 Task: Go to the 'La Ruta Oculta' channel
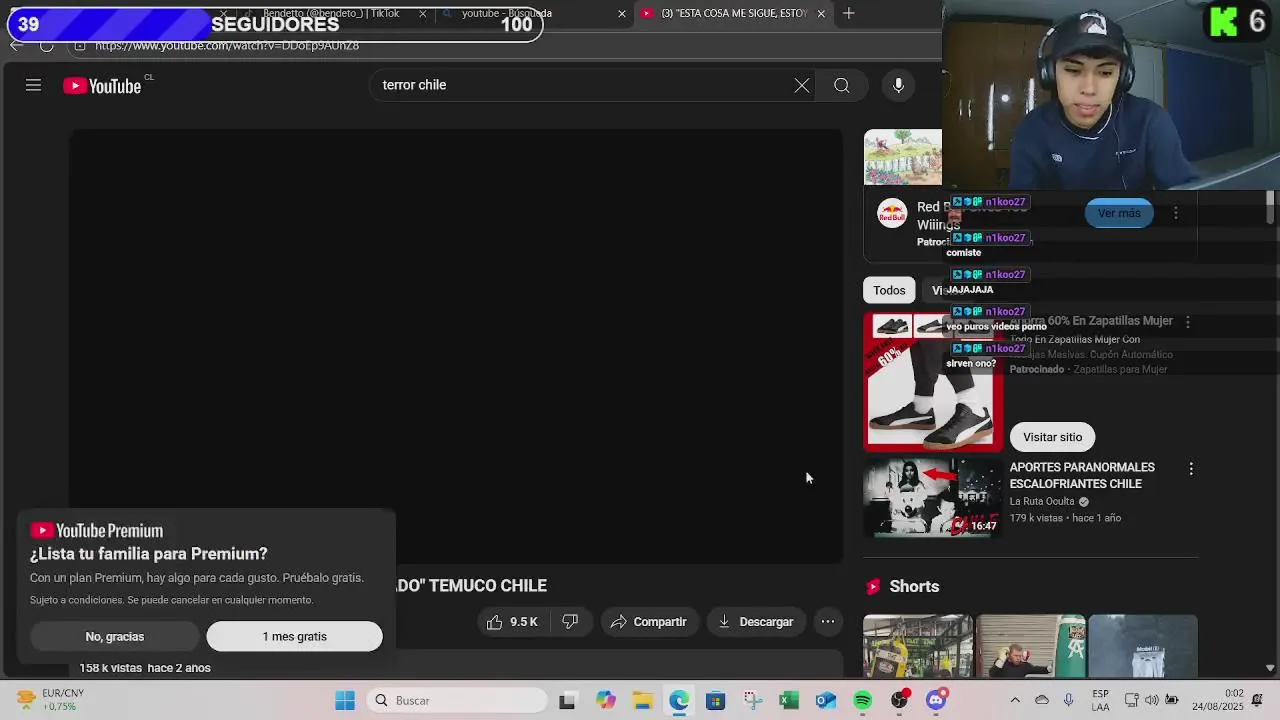click(x=1042, y=501)
